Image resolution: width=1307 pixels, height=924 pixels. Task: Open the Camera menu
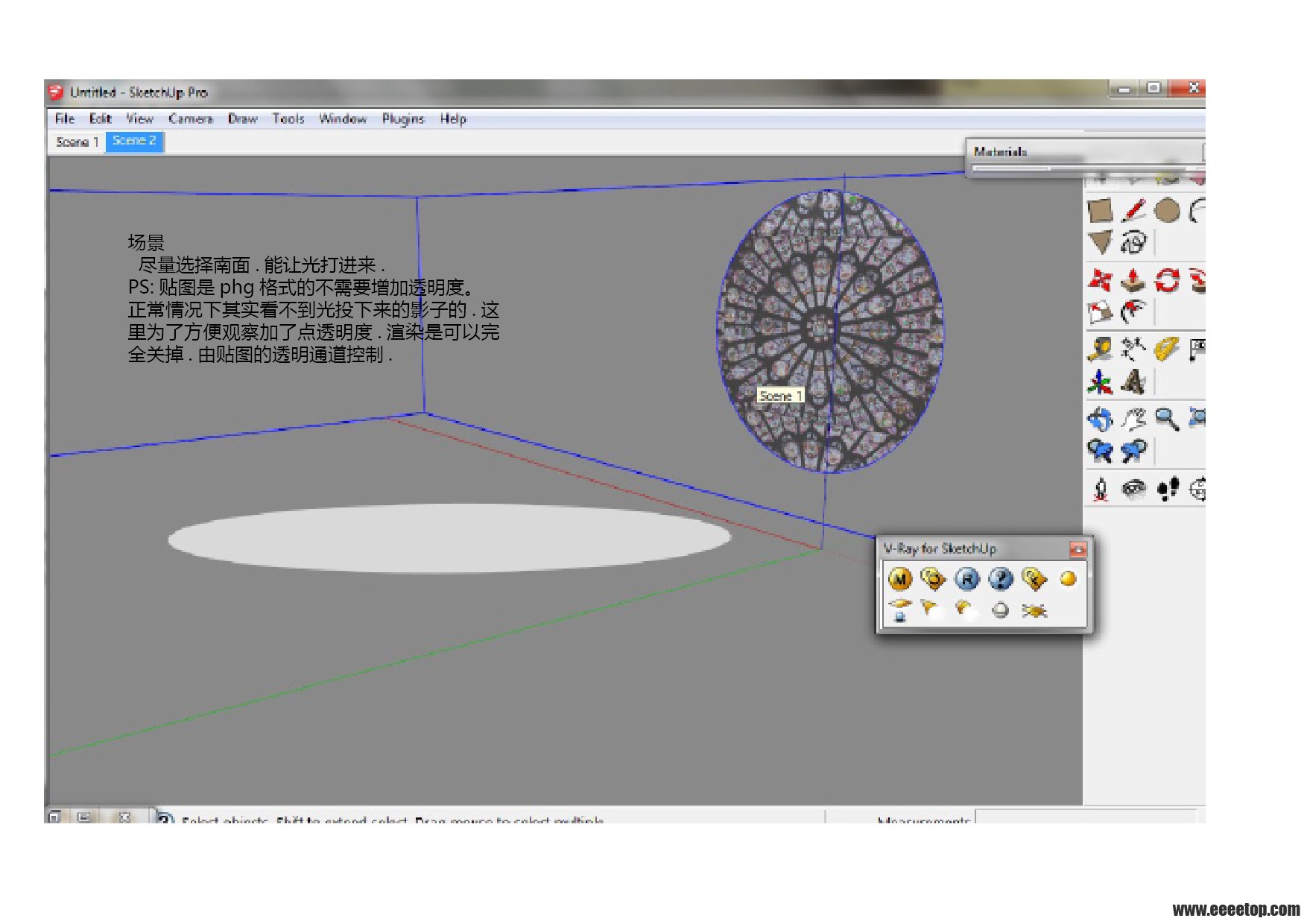[191, 118]
